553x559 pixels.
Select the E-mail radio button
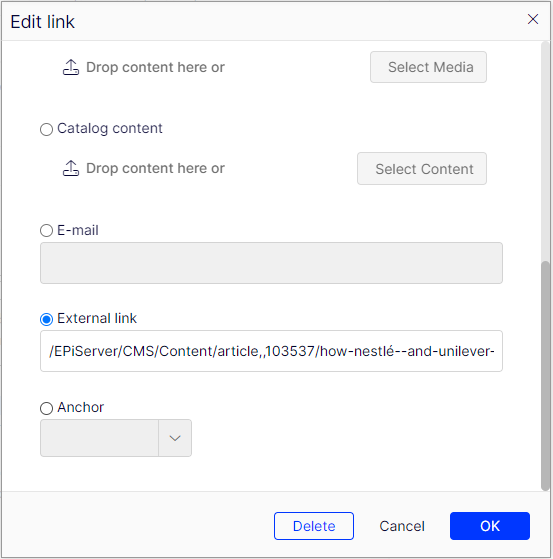46,230
